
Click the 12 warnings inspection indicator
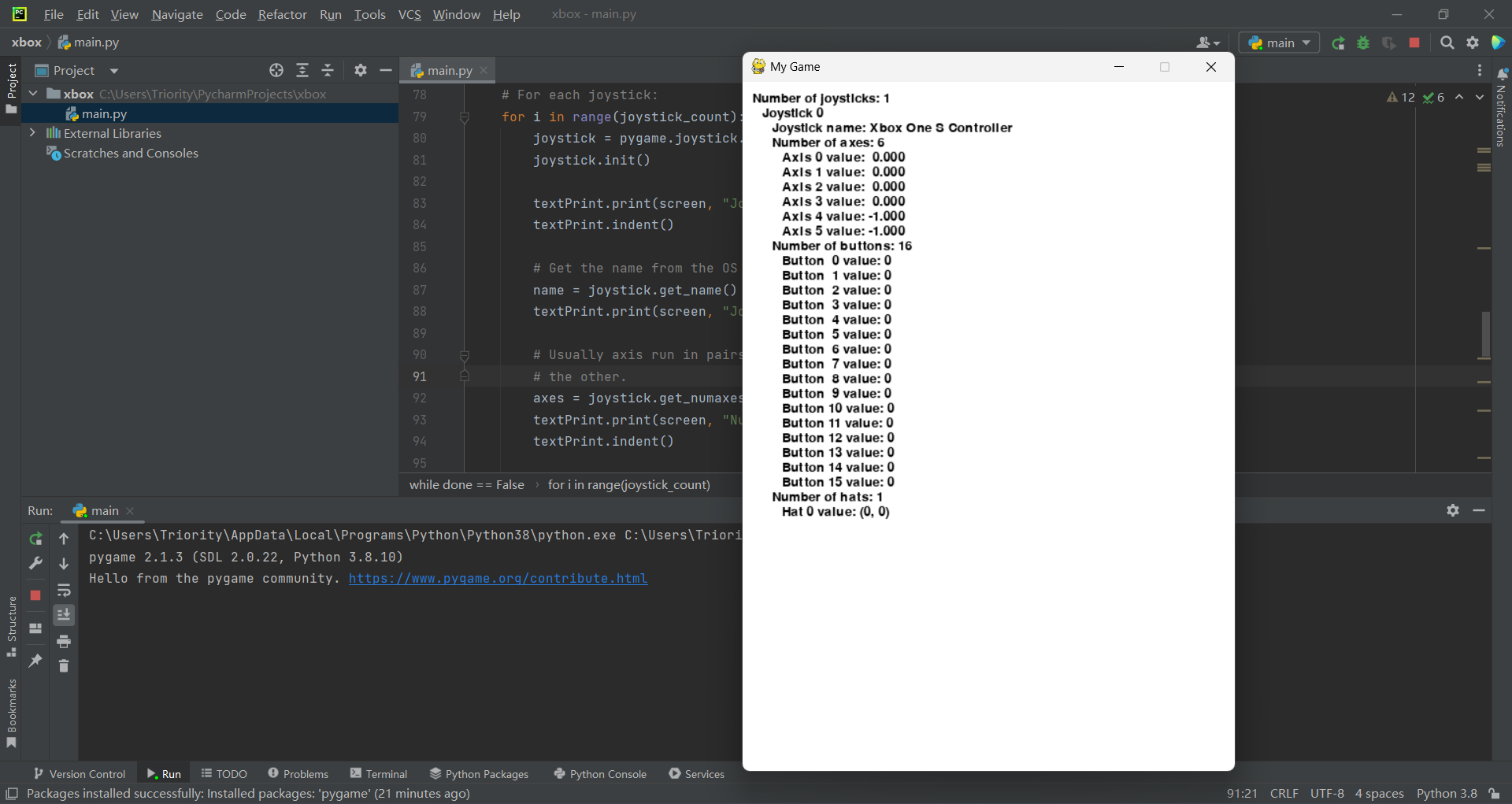[x=1402, y=97]
